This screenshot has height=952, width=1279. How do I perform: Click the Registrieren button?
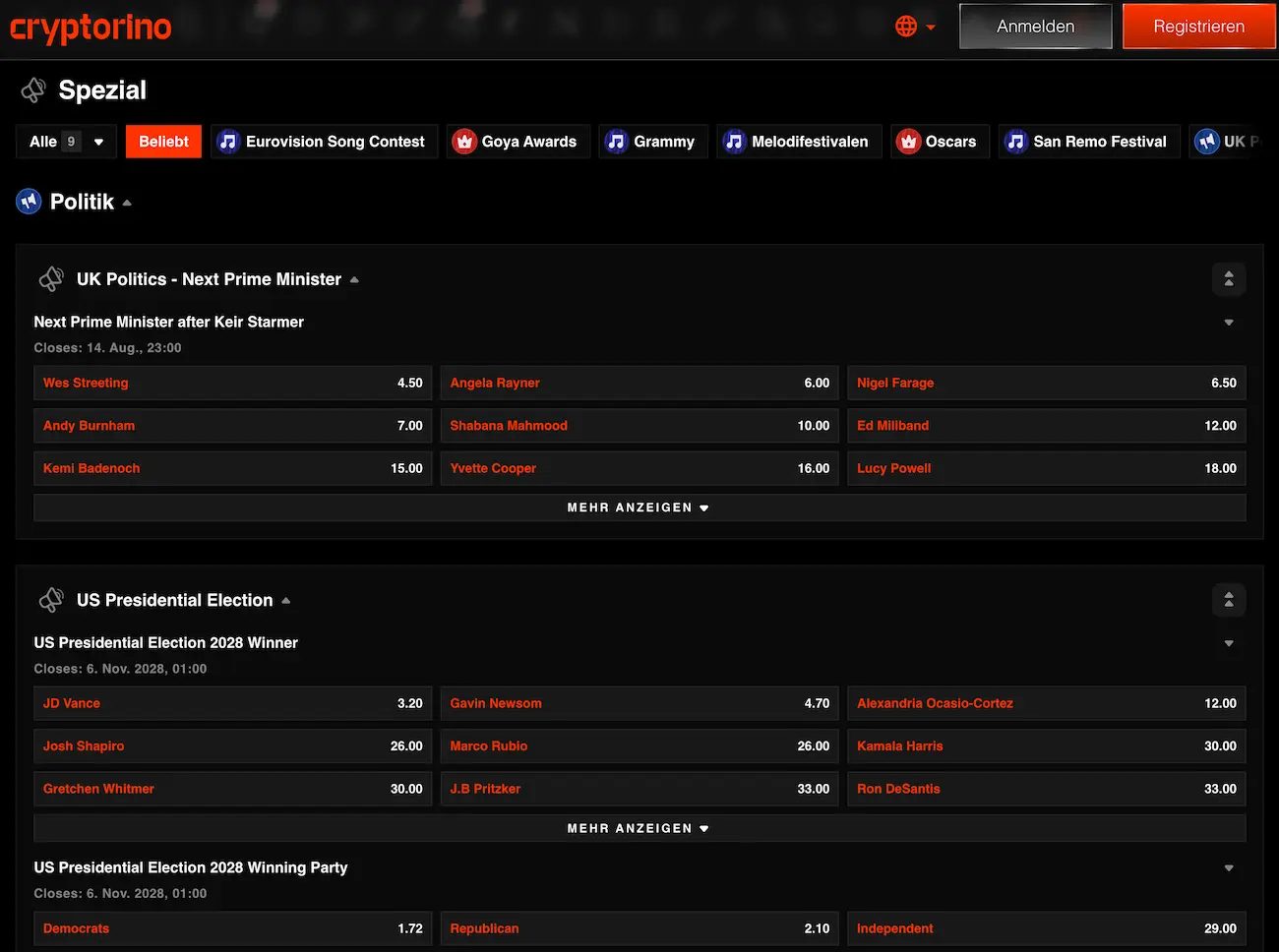[1198, 27]
